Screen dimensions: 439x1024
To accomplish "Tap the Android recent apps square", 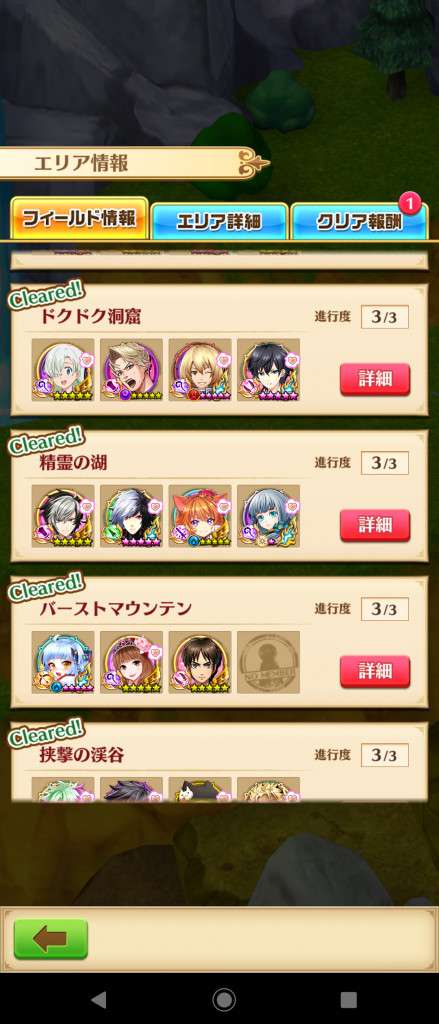I will [x=349, y=999].
